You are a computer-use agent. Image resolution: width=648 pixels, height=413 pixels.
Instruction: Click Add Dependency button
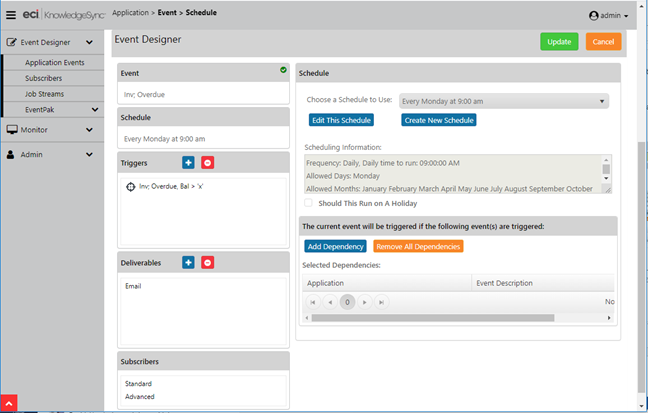click(336, 246)
